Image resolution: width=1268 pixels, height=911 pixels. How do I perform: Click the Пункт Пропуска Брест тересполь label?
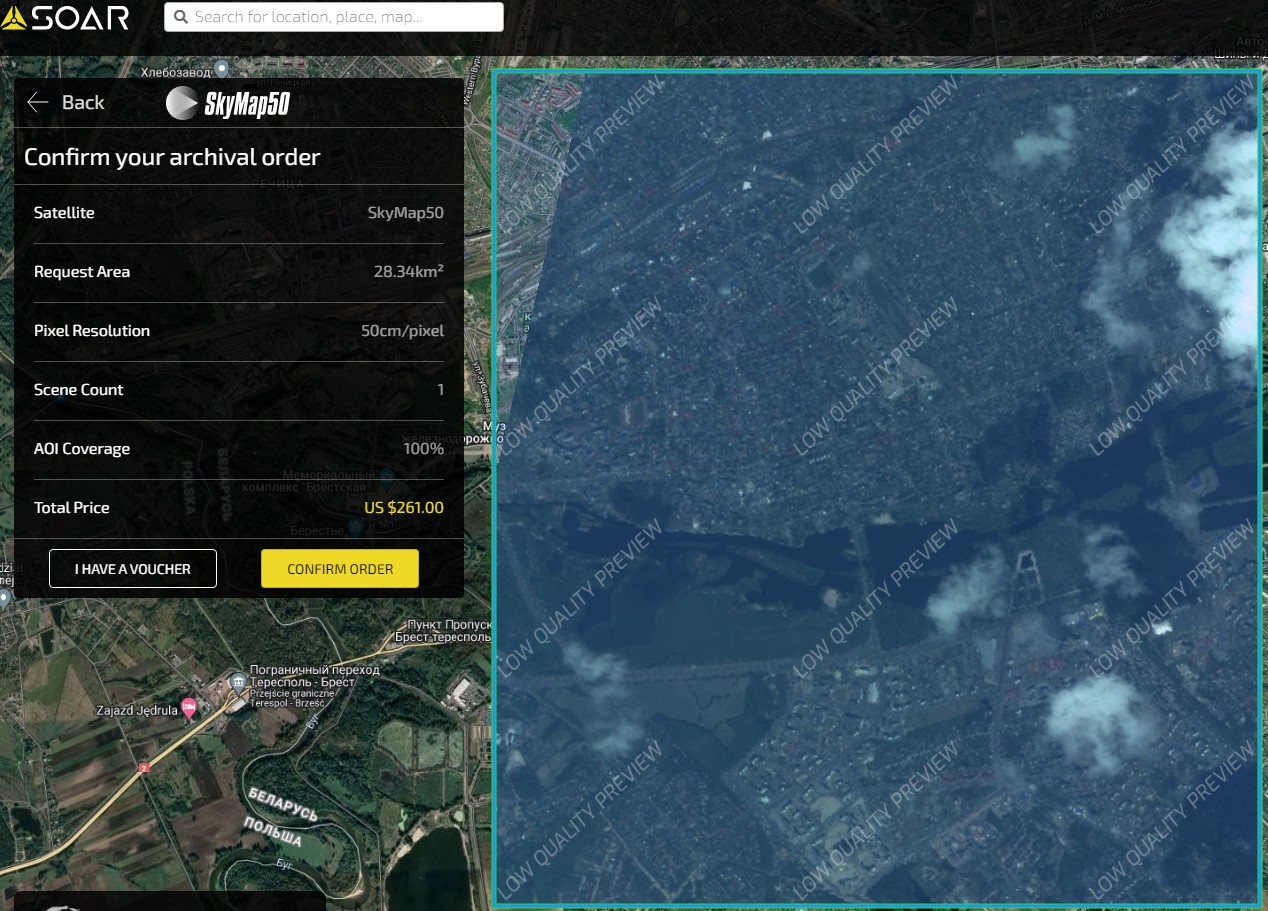442,630
